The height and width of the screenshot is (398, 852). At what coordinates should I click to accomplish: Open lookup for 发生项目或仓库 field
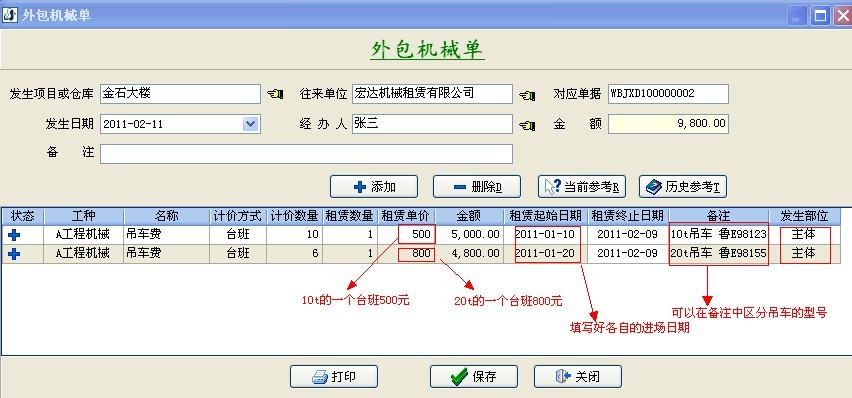[x=275, y=94]
